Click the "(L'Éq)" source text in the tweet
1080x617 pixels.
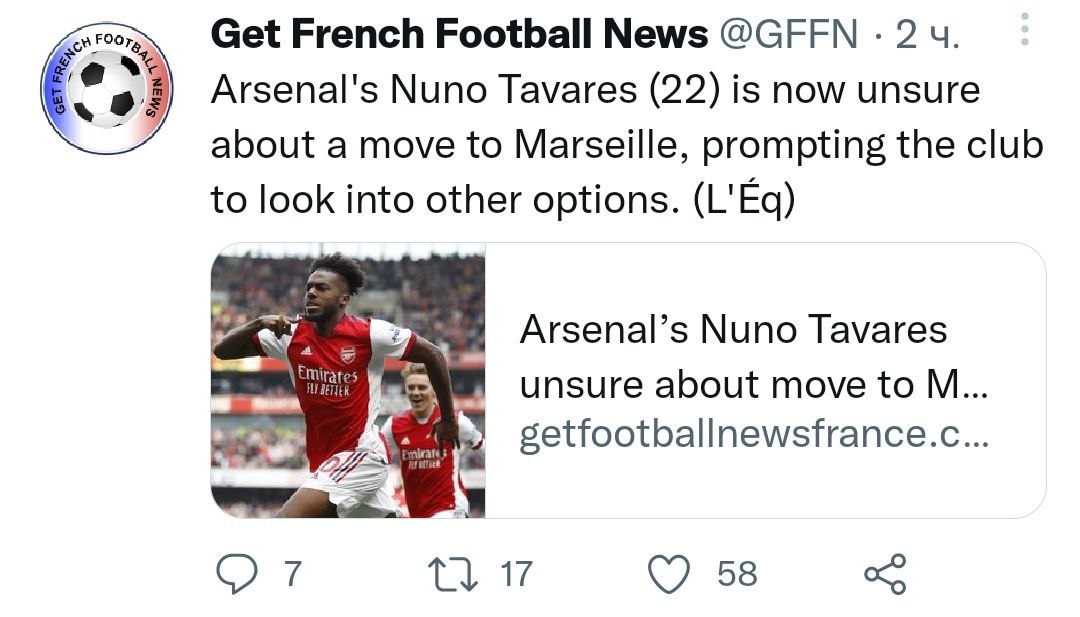(x=740, y=199)
